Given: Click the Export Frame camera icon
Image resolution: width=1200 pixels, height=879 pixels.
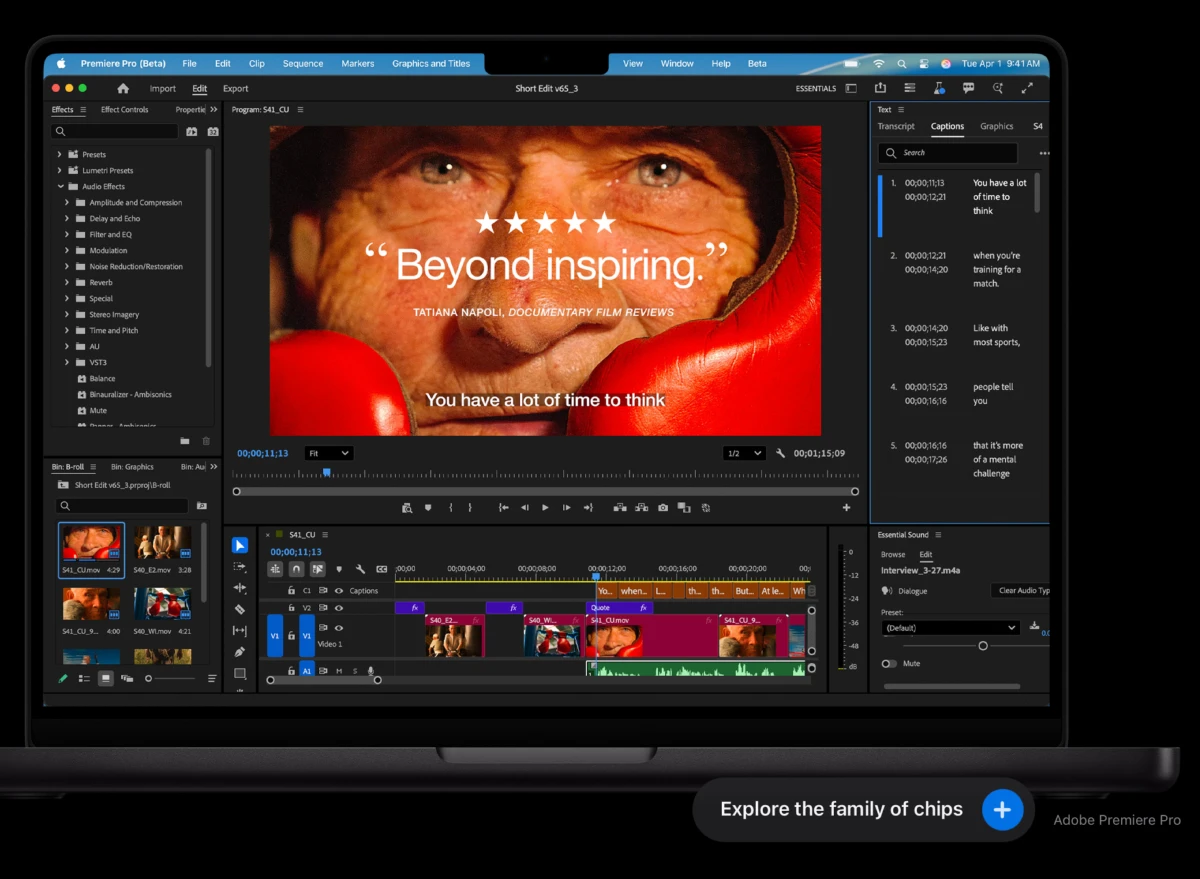Looking at the screenshot, I should tap(663, 508).
